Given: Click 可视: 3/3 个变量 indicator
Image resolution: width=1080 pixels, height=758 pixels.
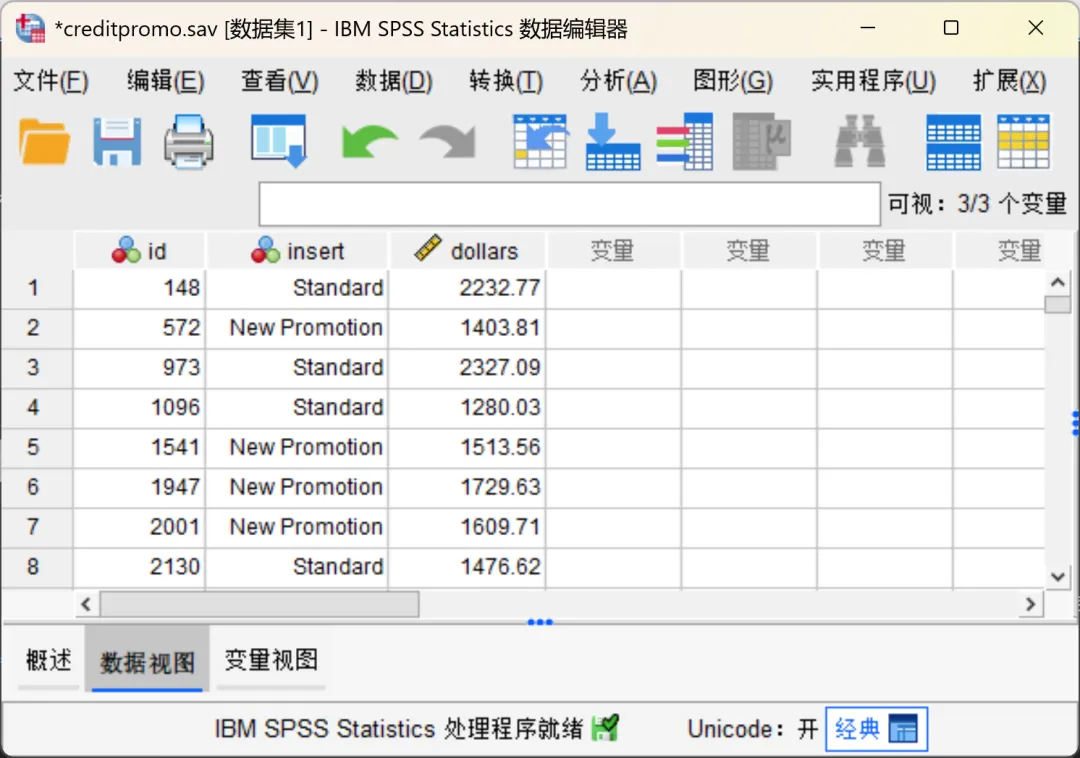Looking at the screenshot, I should 977,204.
